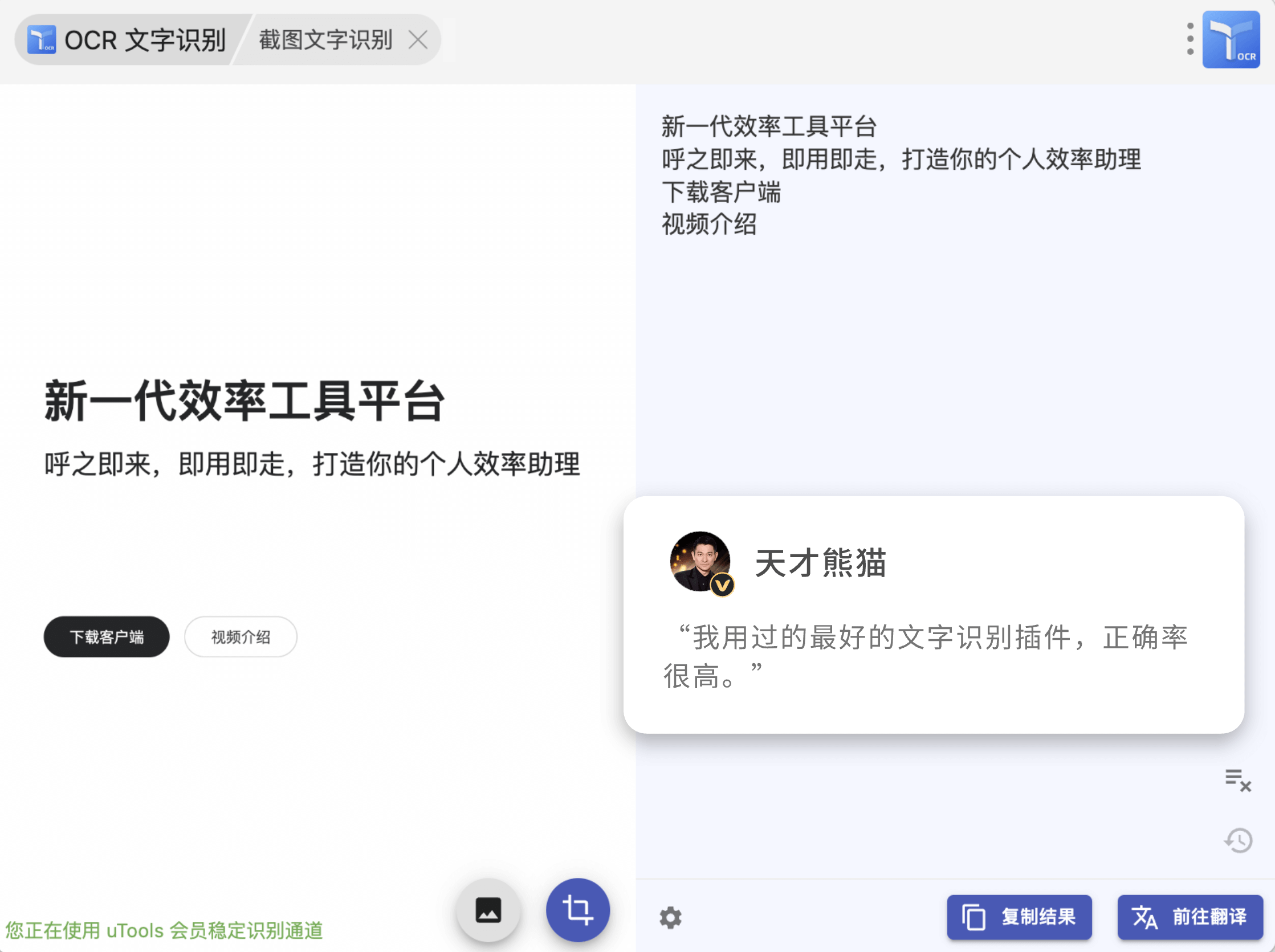Click copy icon on 复制结果 button

(973, 917)
